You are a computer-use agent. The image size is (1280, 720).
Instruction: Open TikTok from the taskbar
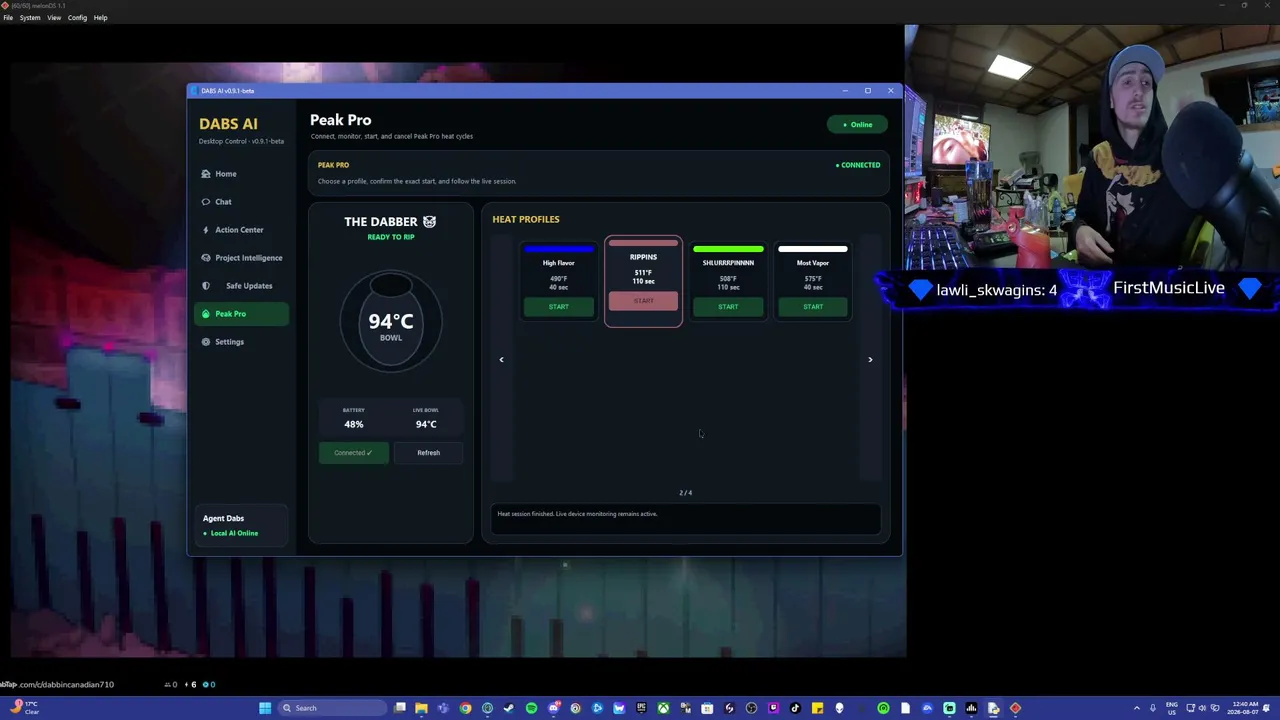point(795,708)
